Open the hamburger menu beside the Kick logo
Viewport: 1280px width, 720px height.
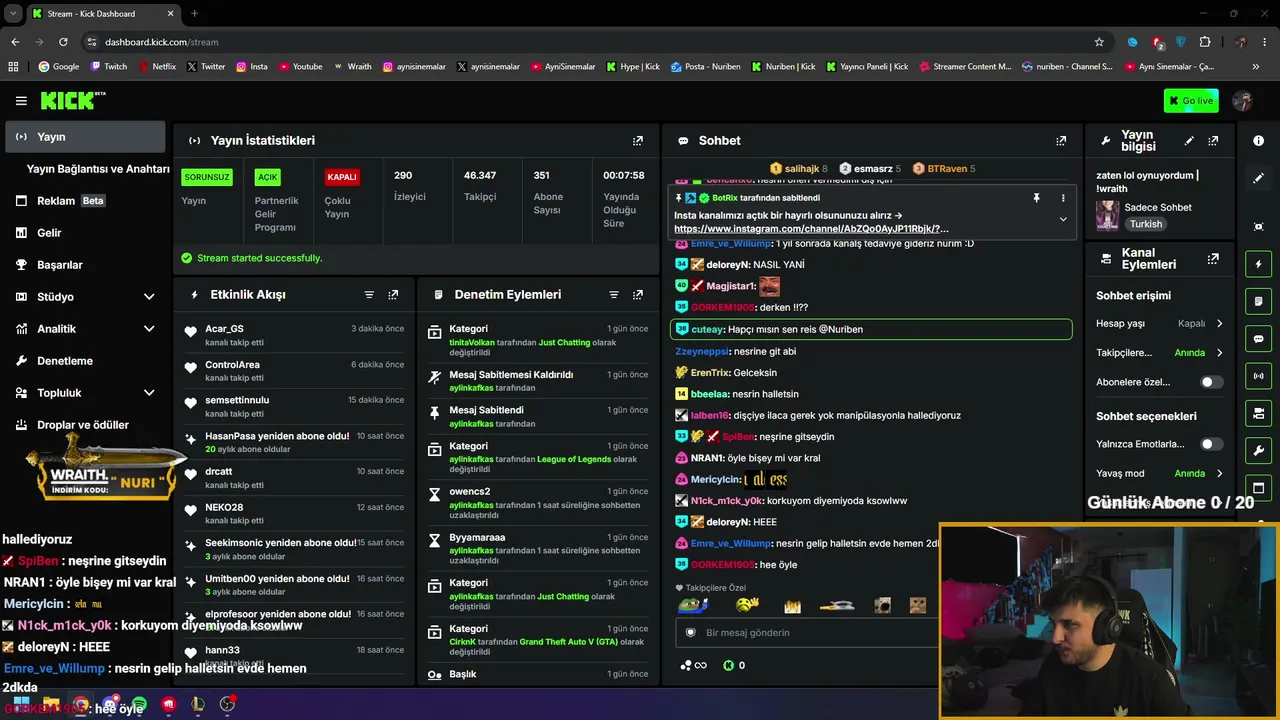coord(21,101)
